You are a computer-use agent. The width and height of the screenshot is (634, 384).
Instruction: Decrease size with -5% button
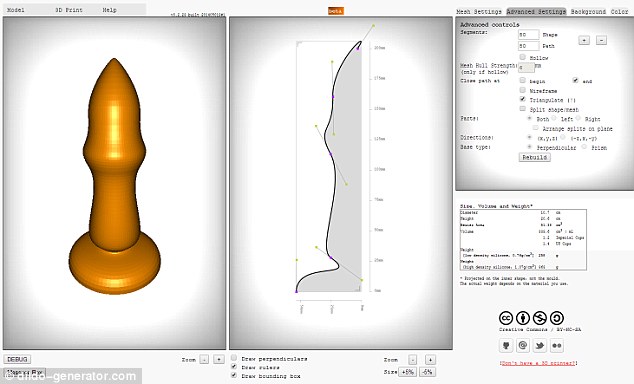pyautogui.click(x=427, y=372)
